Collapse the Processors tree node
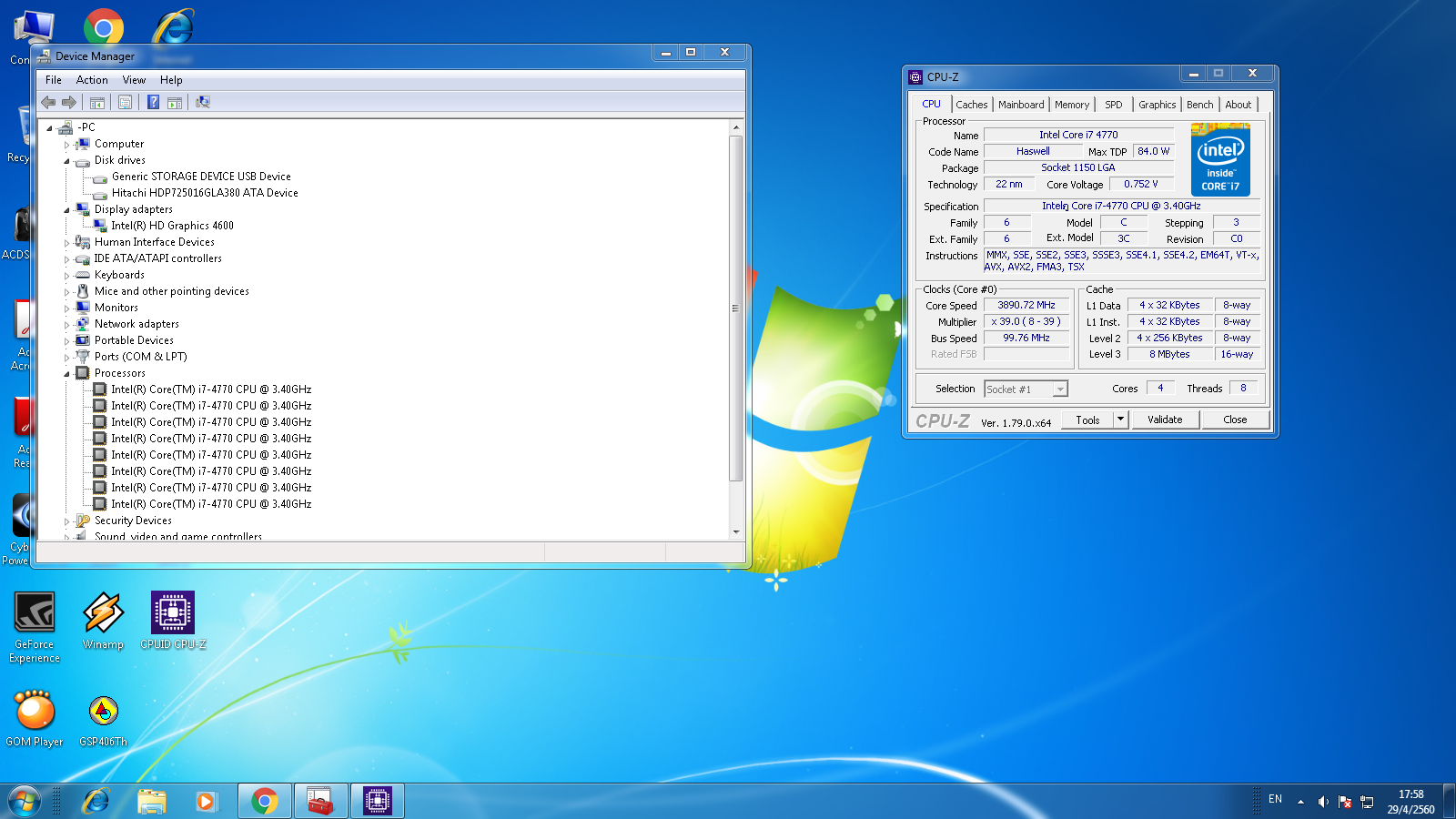 (66, 373)
